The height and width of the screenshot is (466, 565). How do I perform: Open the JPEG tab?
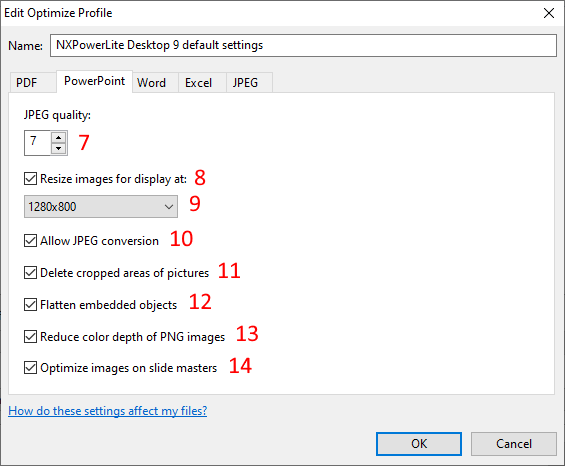249,83
